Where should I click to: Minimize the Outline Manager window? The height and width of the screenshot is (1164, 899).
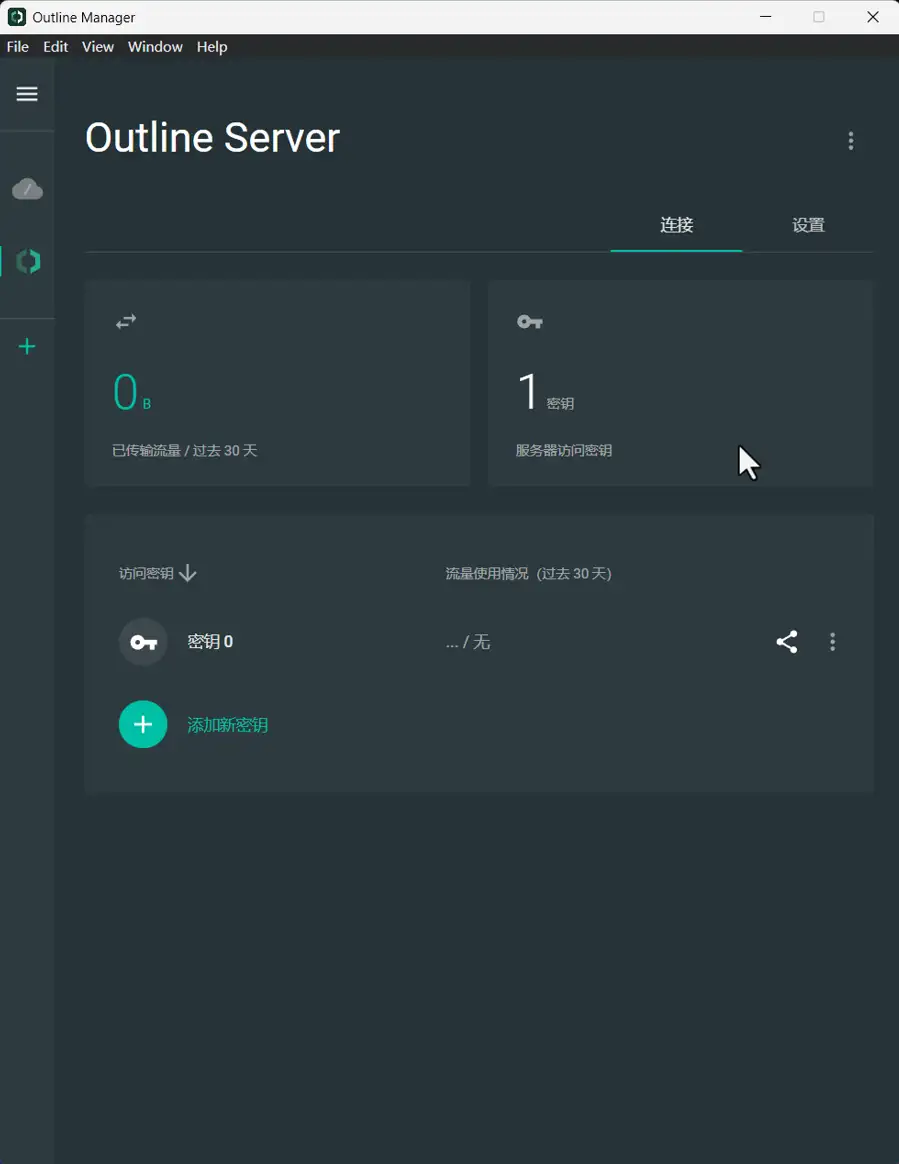point(765,16)
